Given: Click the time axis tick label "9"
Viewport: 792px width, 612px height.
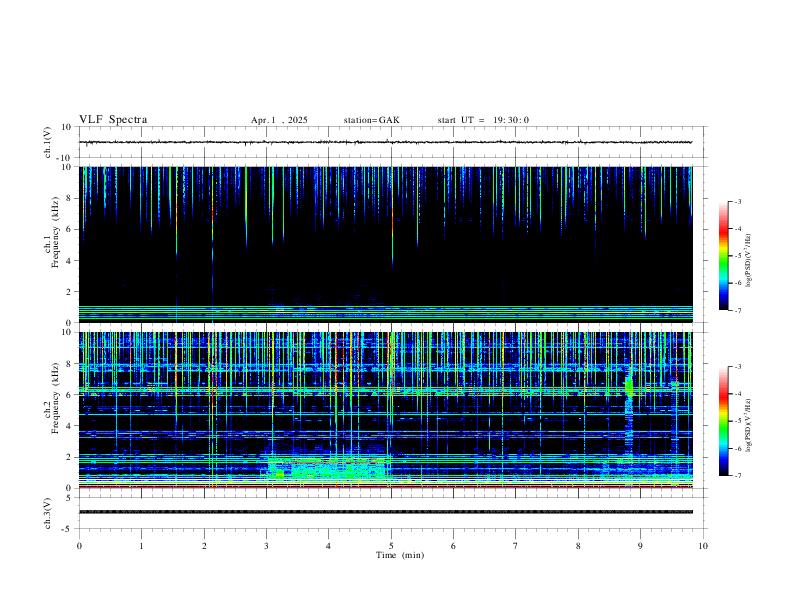Looking at the screenshot, I should pos(640,546).
